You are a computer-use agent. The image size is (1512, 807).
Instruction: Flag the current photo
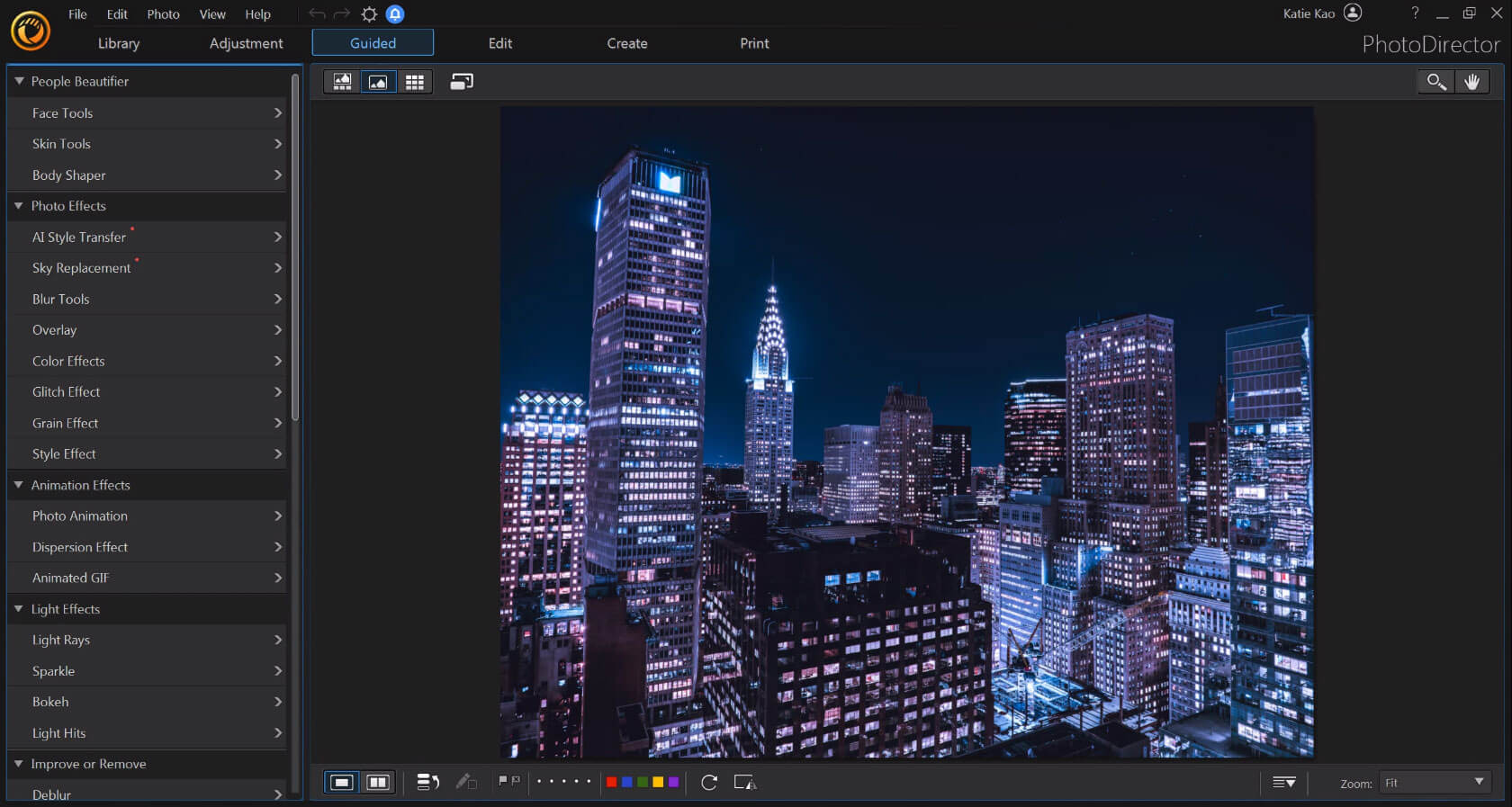tap(503, 781)
